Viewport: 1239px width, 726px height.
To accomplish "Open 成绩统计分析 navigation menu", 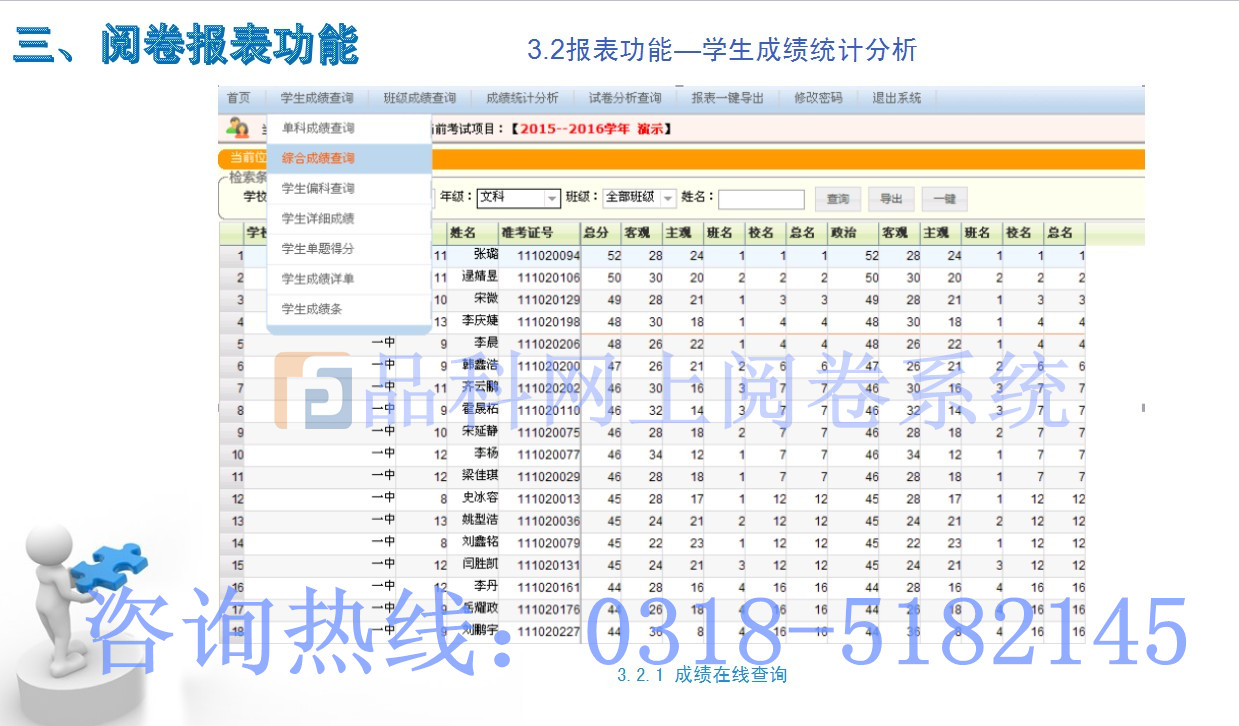I will (522, 98).
